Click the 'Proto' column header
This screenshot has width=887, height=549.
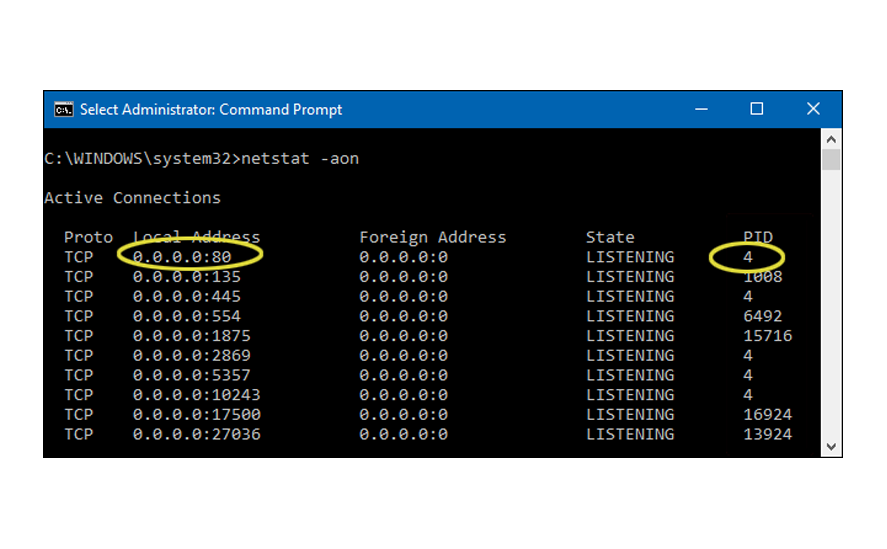pos(88,237)
